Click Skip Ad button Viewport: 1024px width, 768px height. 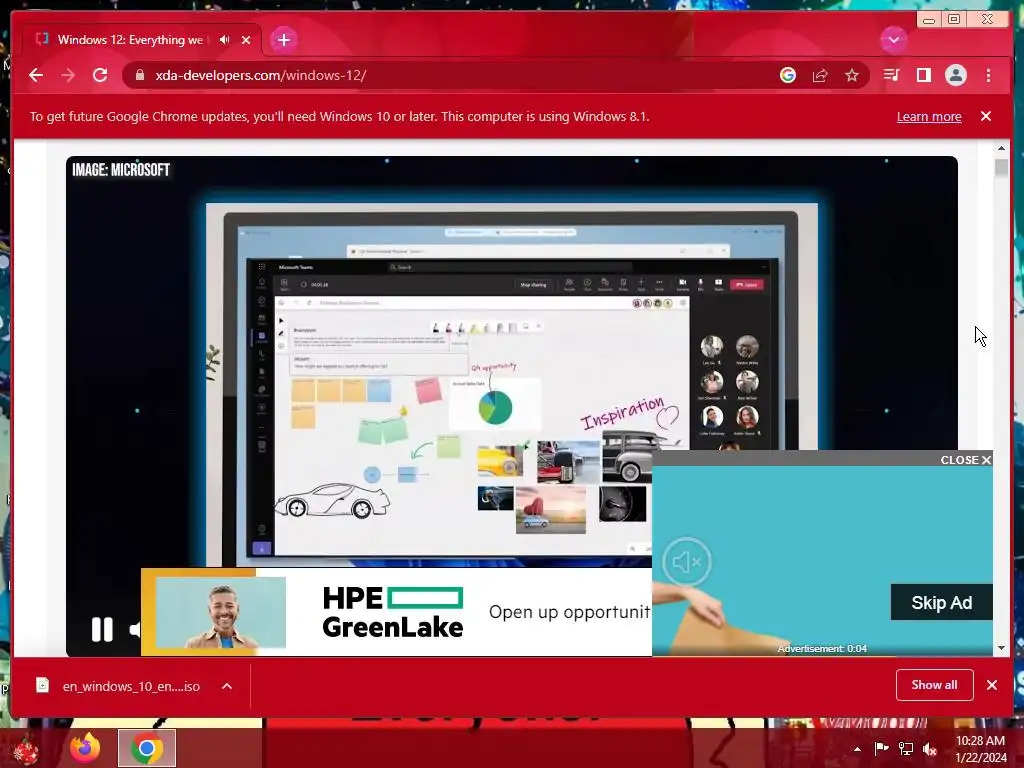point(941,602)
